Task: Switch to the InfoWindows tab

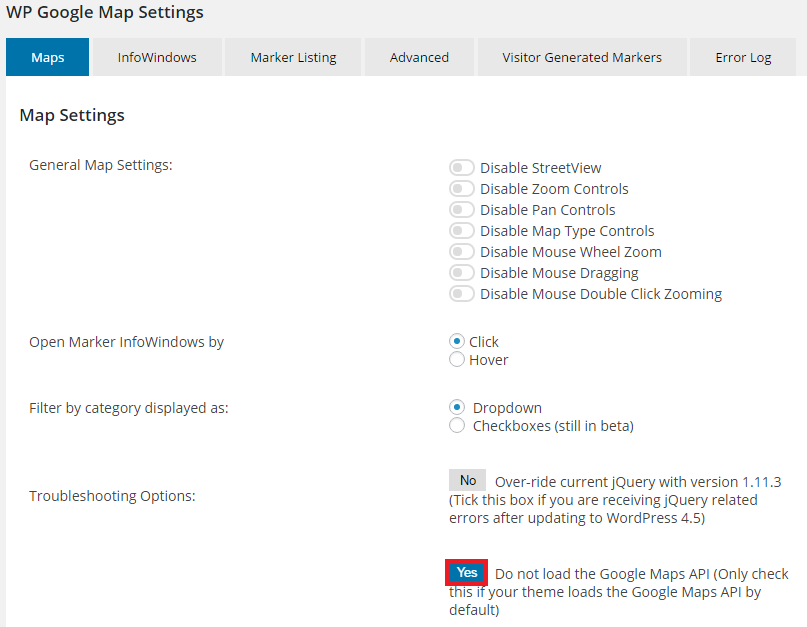Action: coord(157,57)
